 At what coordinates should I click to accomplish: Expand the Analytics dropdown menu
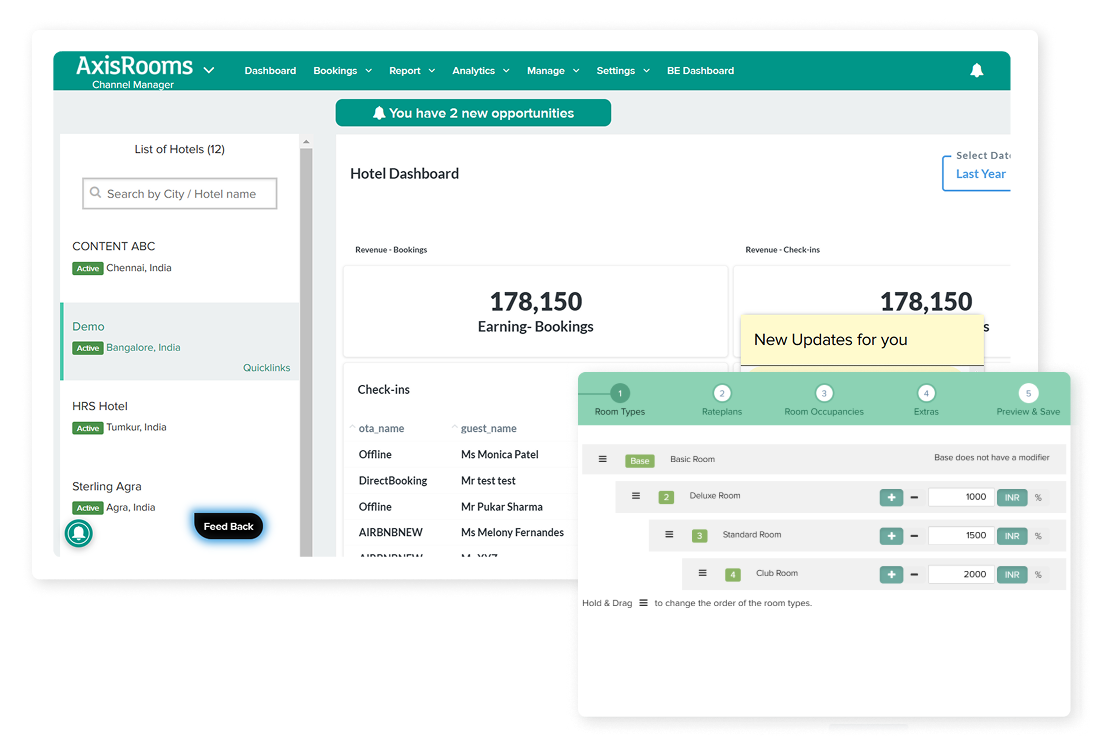(x=480, y=71)
